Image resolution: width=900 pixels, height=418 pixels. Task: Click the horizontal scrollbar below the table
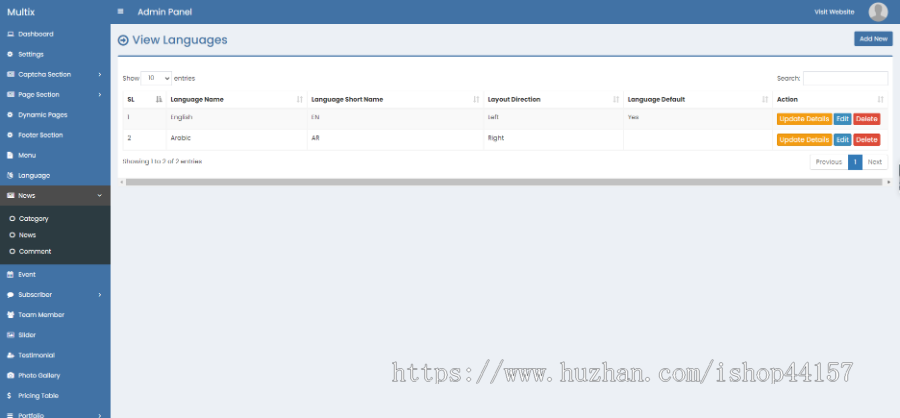(x=504, y=182)
